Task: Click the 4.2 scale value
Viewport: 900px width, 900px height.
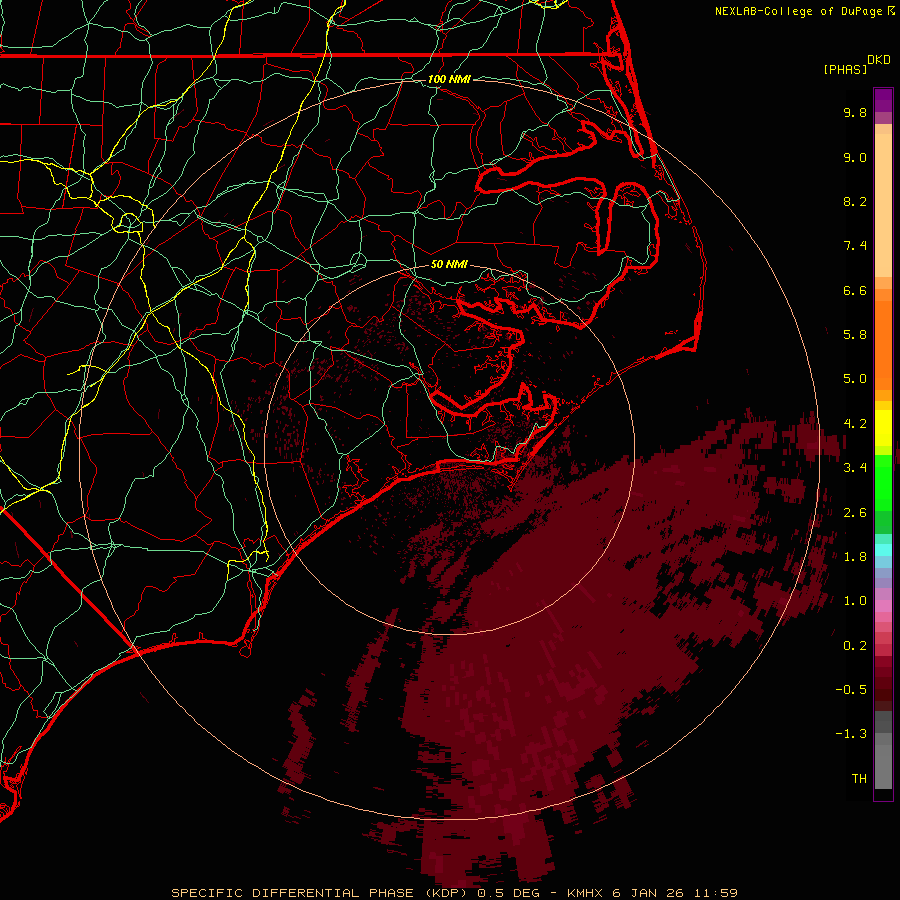Action: coord(855,424)
